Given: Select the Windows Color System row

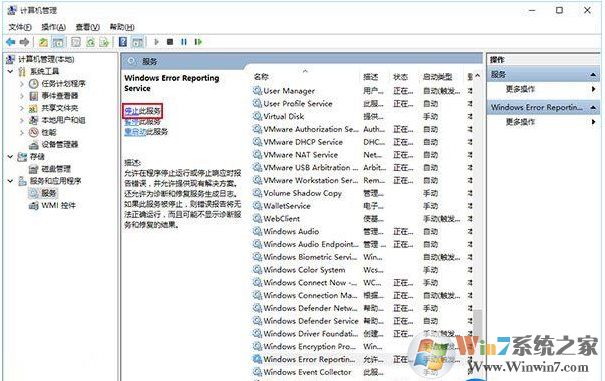Looking at the screenshot, I should [363, 270].
